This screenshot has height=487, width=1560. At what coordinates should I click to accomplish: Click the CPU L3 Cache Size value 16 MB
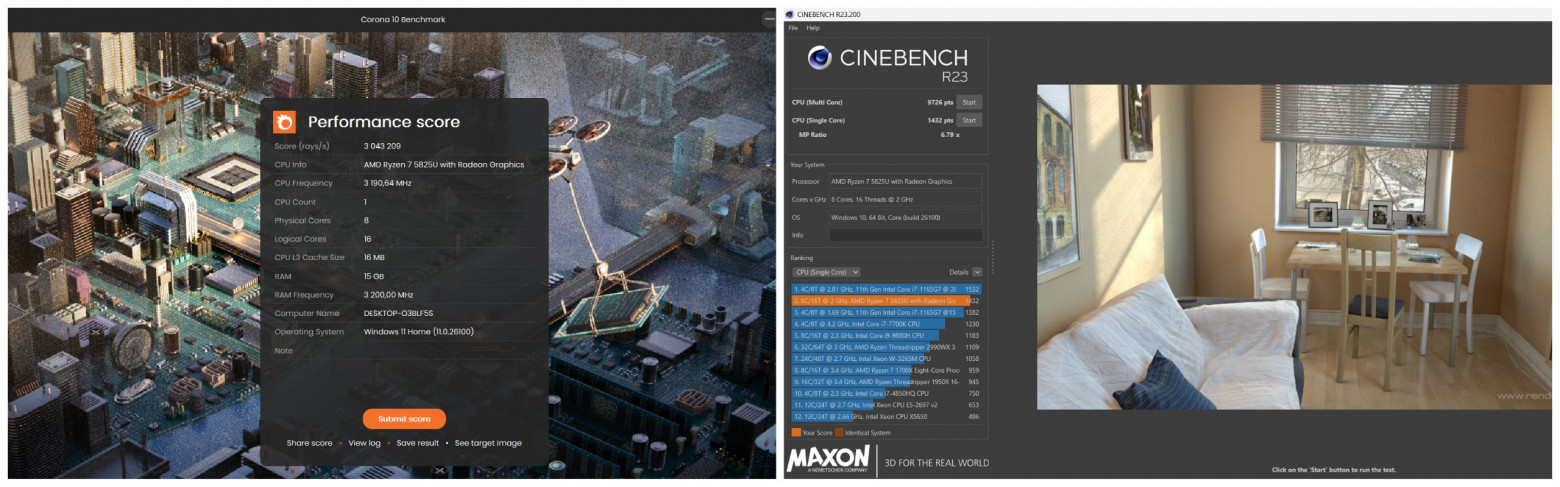(374, 257)
